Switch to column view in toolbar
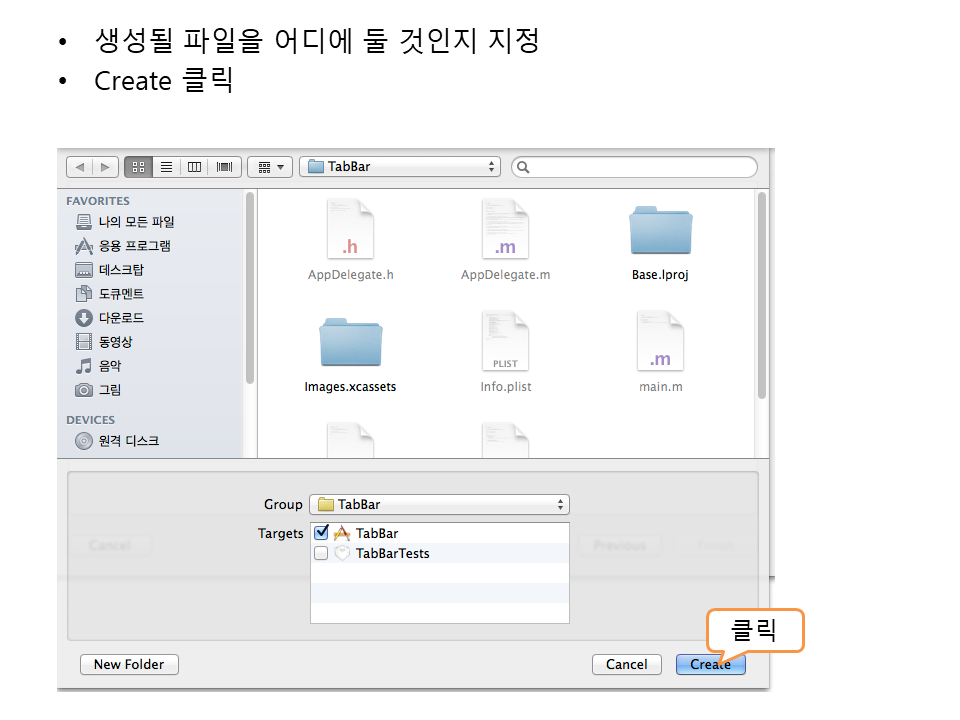This screenshot has width=960, height=720. [195, 167]
